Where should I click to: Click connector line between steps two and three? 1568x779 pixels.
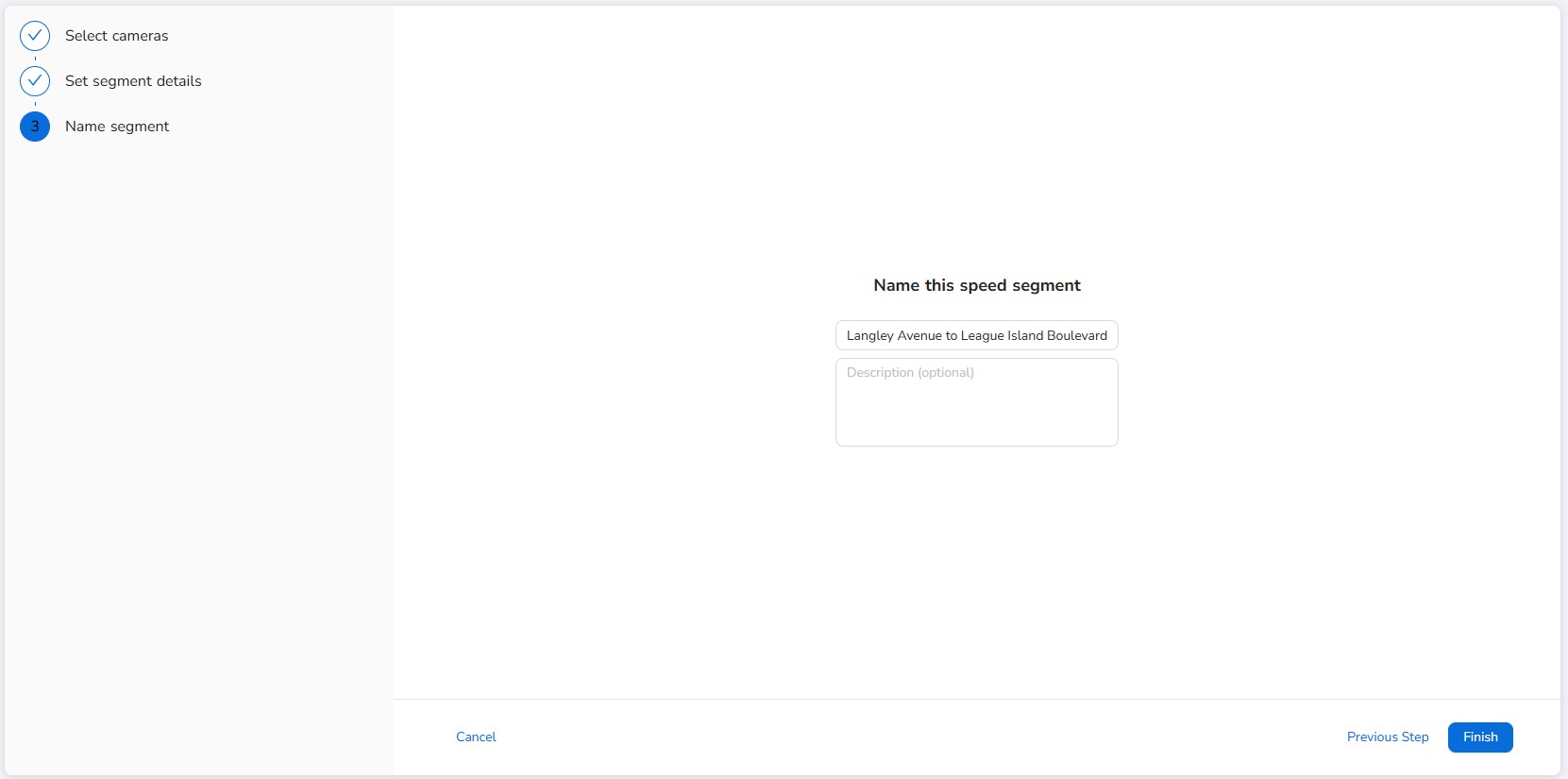tap(35, 104)
